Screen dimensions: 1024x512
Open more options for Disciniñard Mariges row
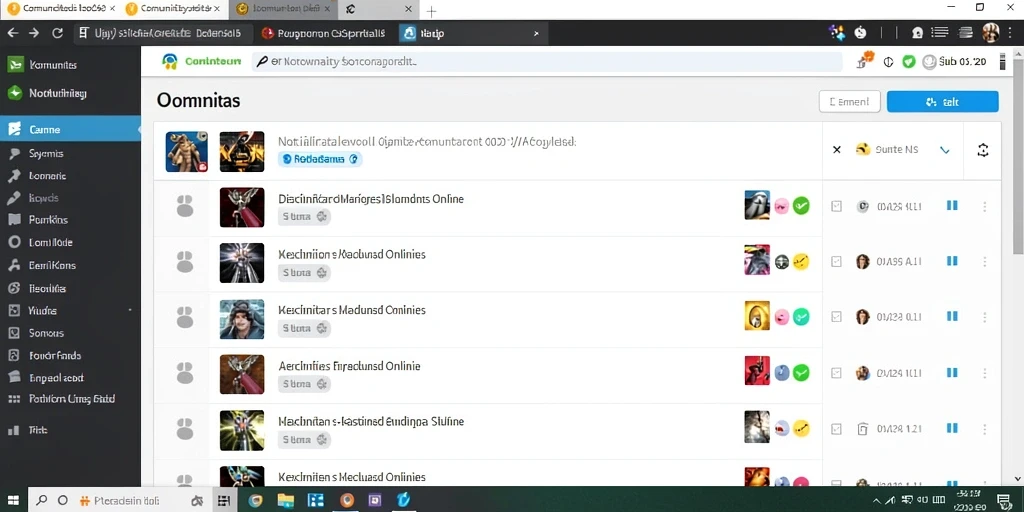[985, 206]
